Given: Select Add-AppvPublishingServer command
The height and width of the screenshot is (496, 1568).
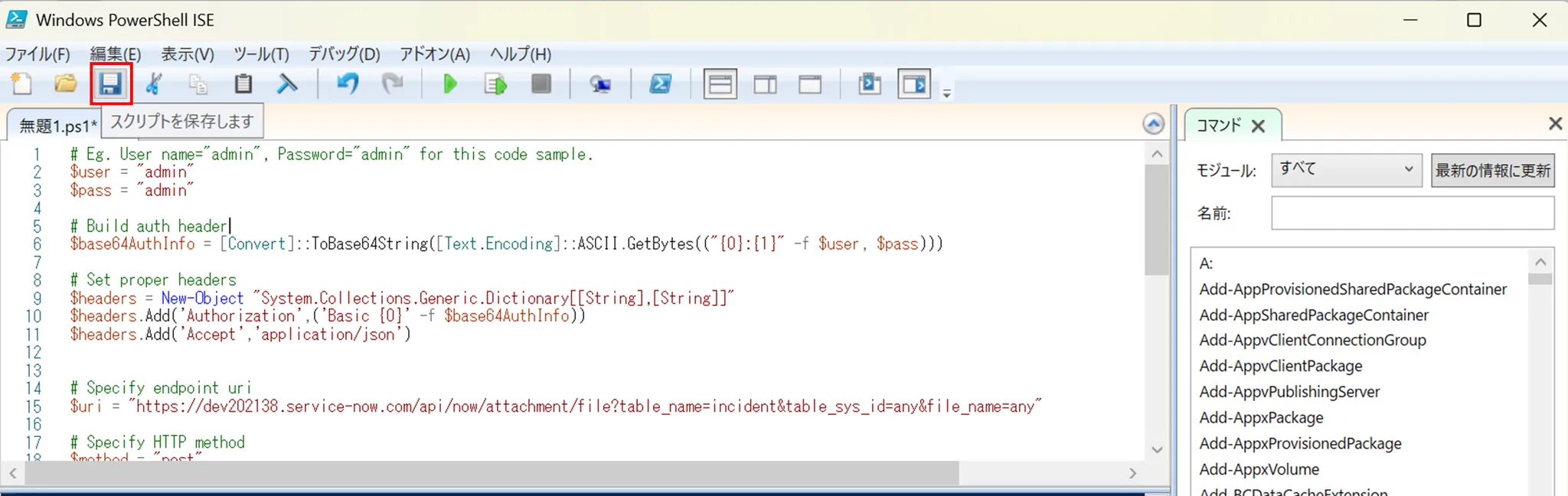Looking at the screenshot, I should 1289,392.
